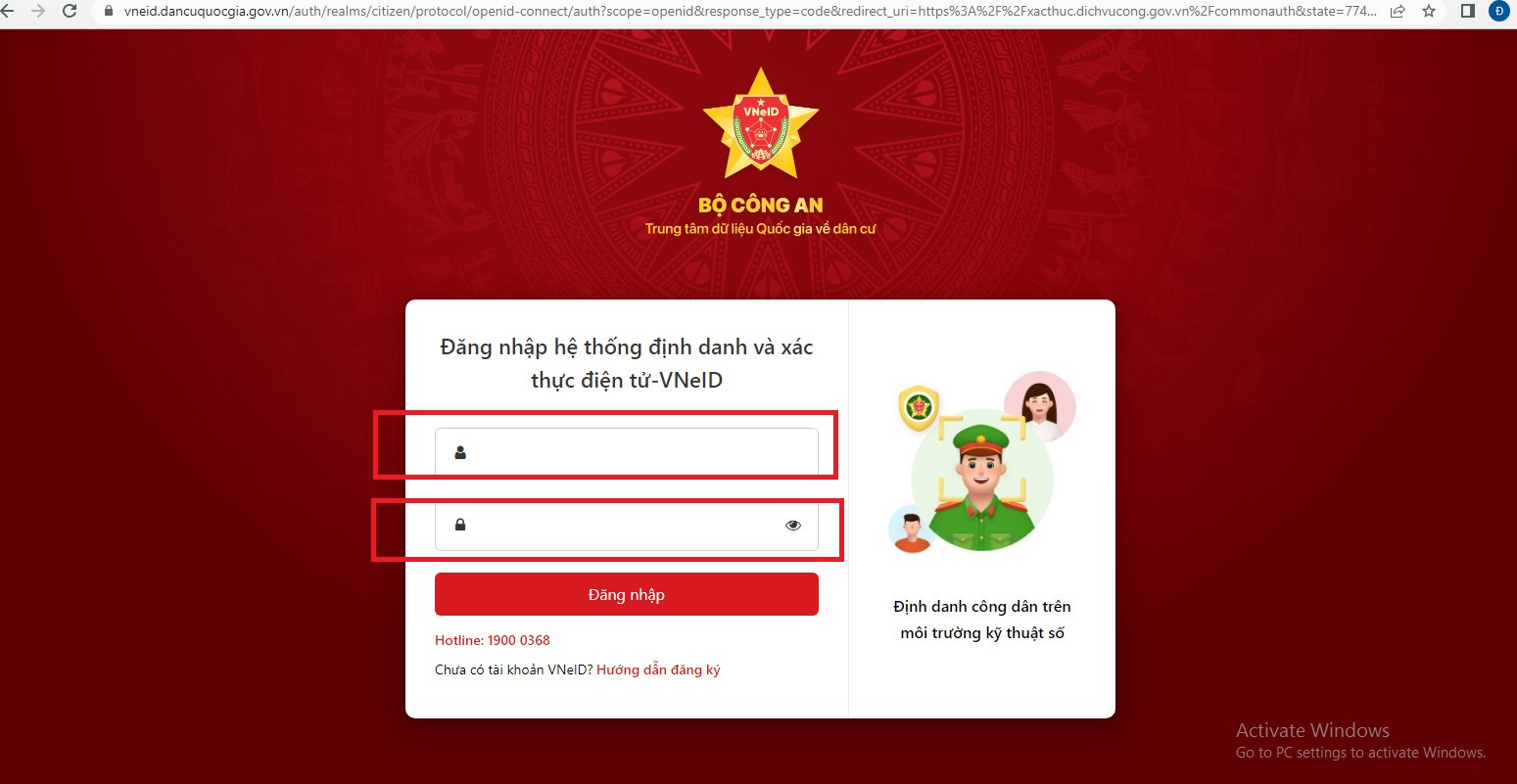Click the padlock site info icon in the address bar

pos(109,12)
